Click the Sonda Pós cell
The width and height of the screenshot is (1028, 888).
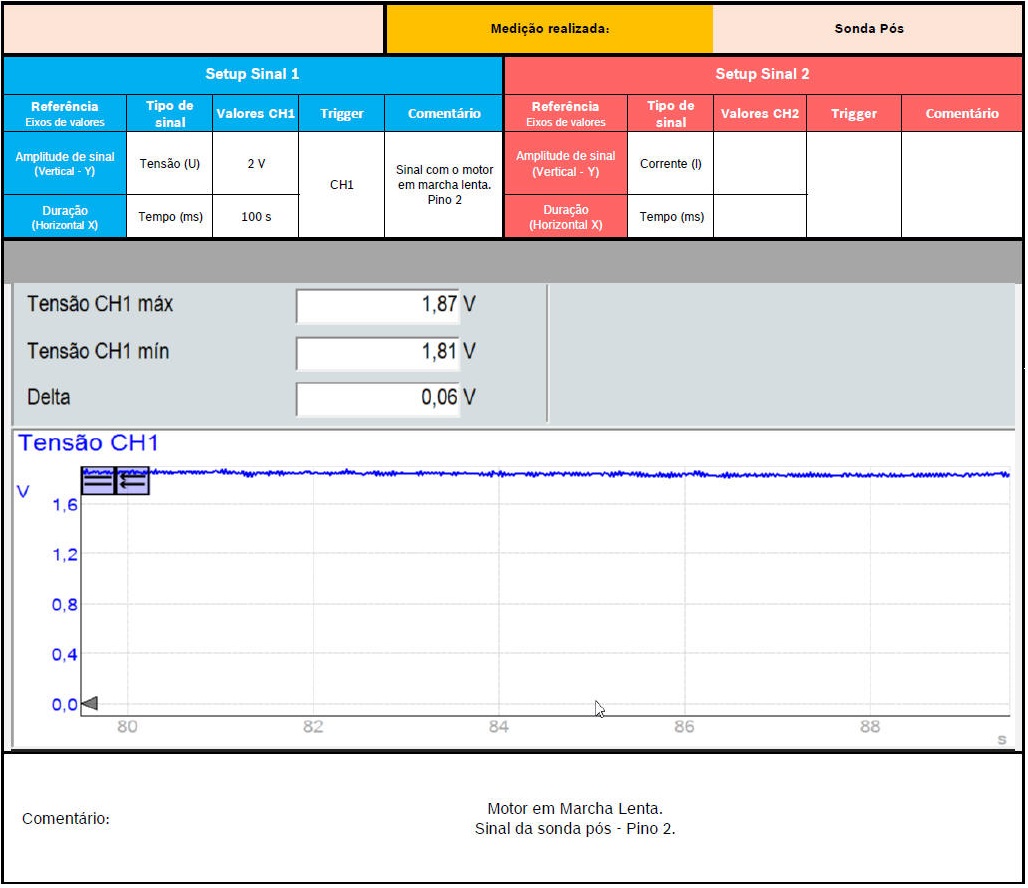pyautogui.click(x=868, y=29)
